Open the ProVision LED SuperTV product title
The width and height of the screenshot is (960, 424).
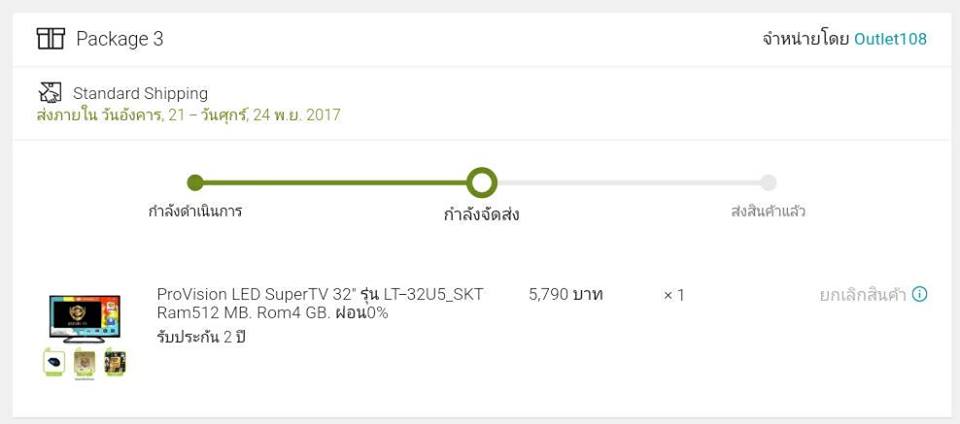point(320,294)
